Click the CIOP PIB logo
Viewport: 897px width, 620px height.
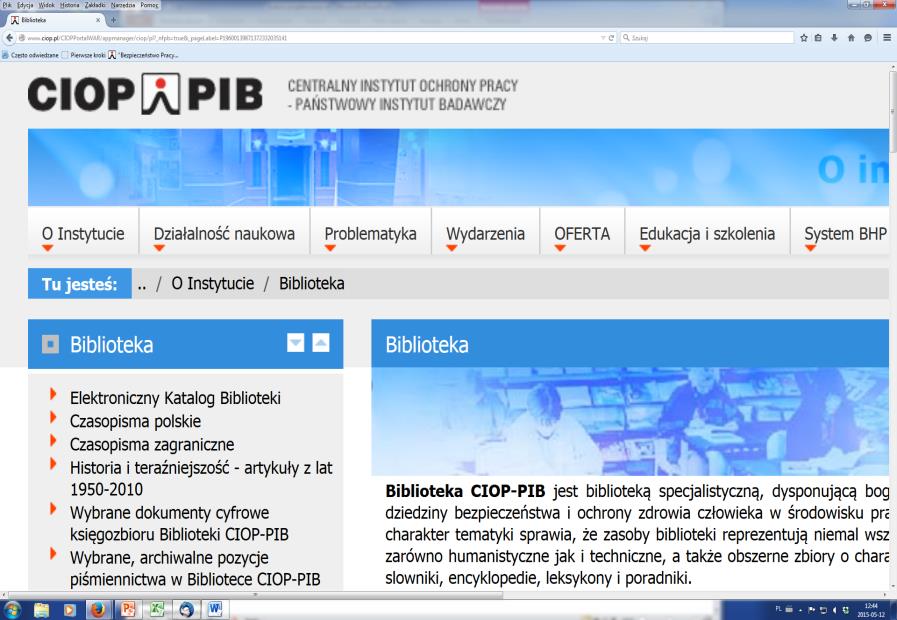tap(145, 94)
